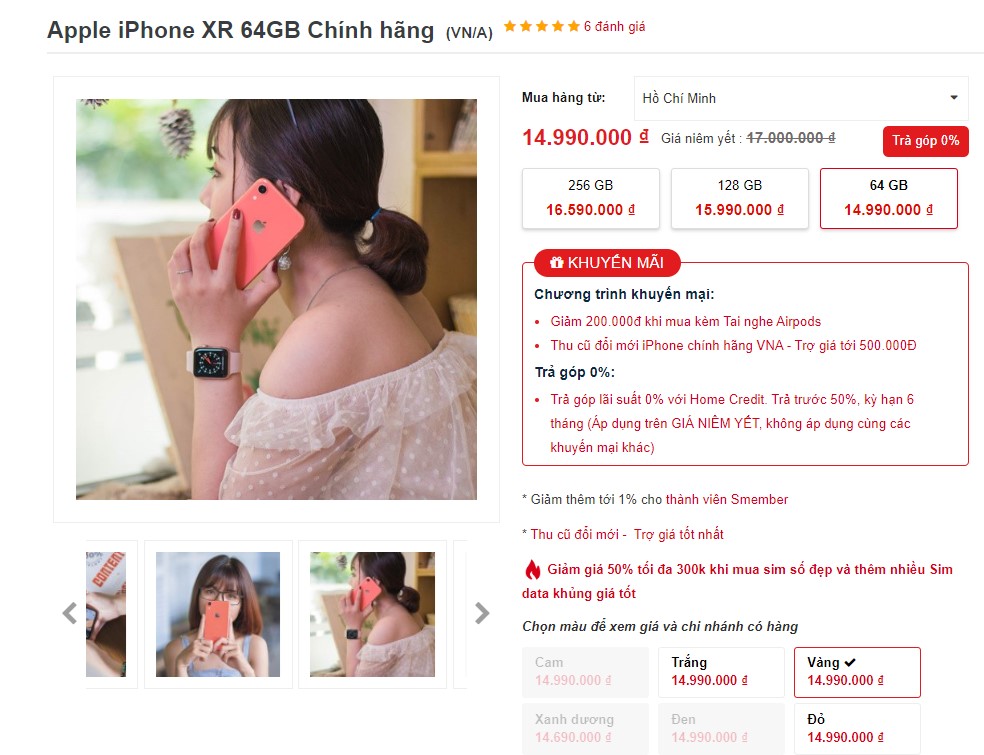Screen dimensions: 984x755
Task: Select the 64 GB storage option
Action: [x=889, y=198]
